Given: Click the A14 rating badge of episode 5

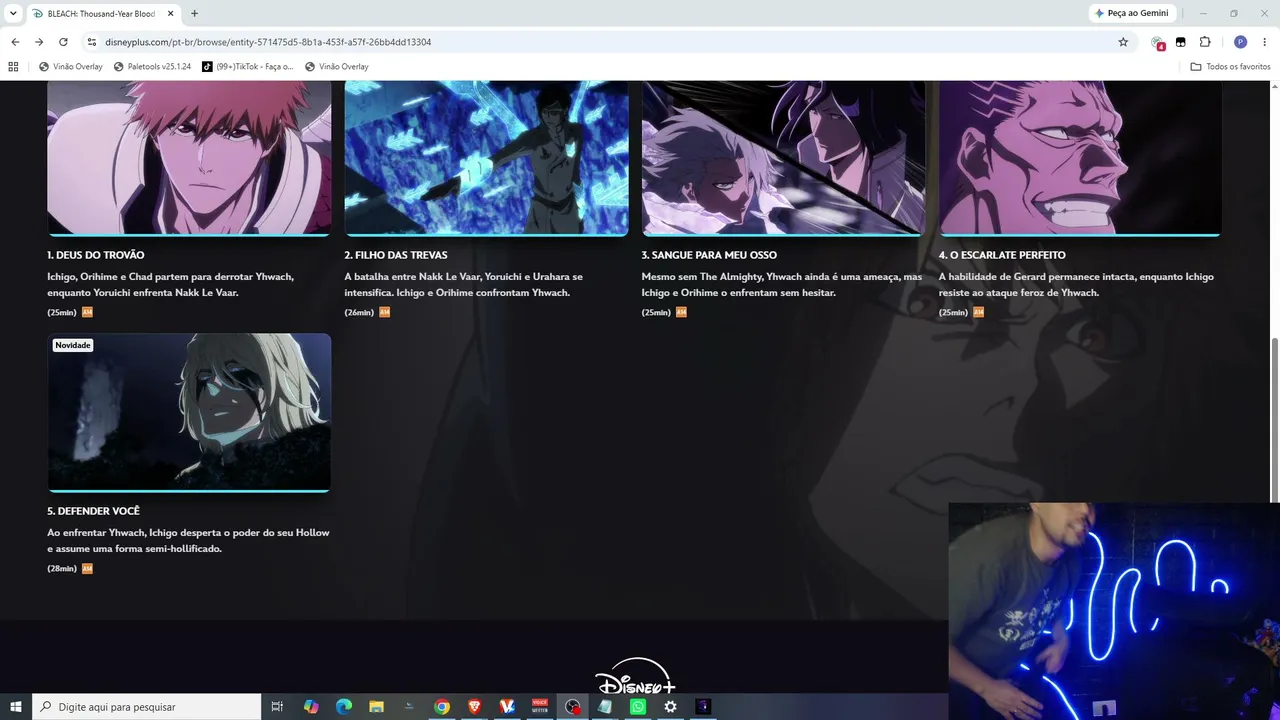Looking at the screenshot, I should pyautogui.click(x=87, y=568).
